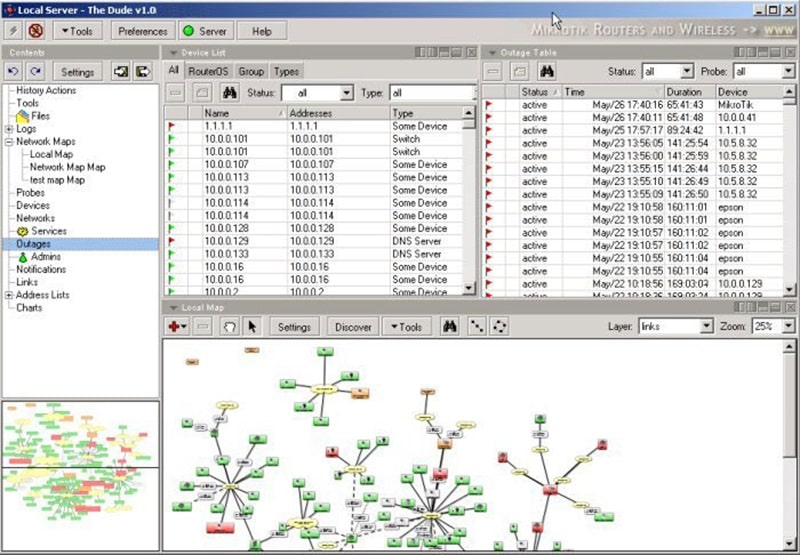
Task: Click the export icon in Contents toolbar
Action: click(143, 72)
